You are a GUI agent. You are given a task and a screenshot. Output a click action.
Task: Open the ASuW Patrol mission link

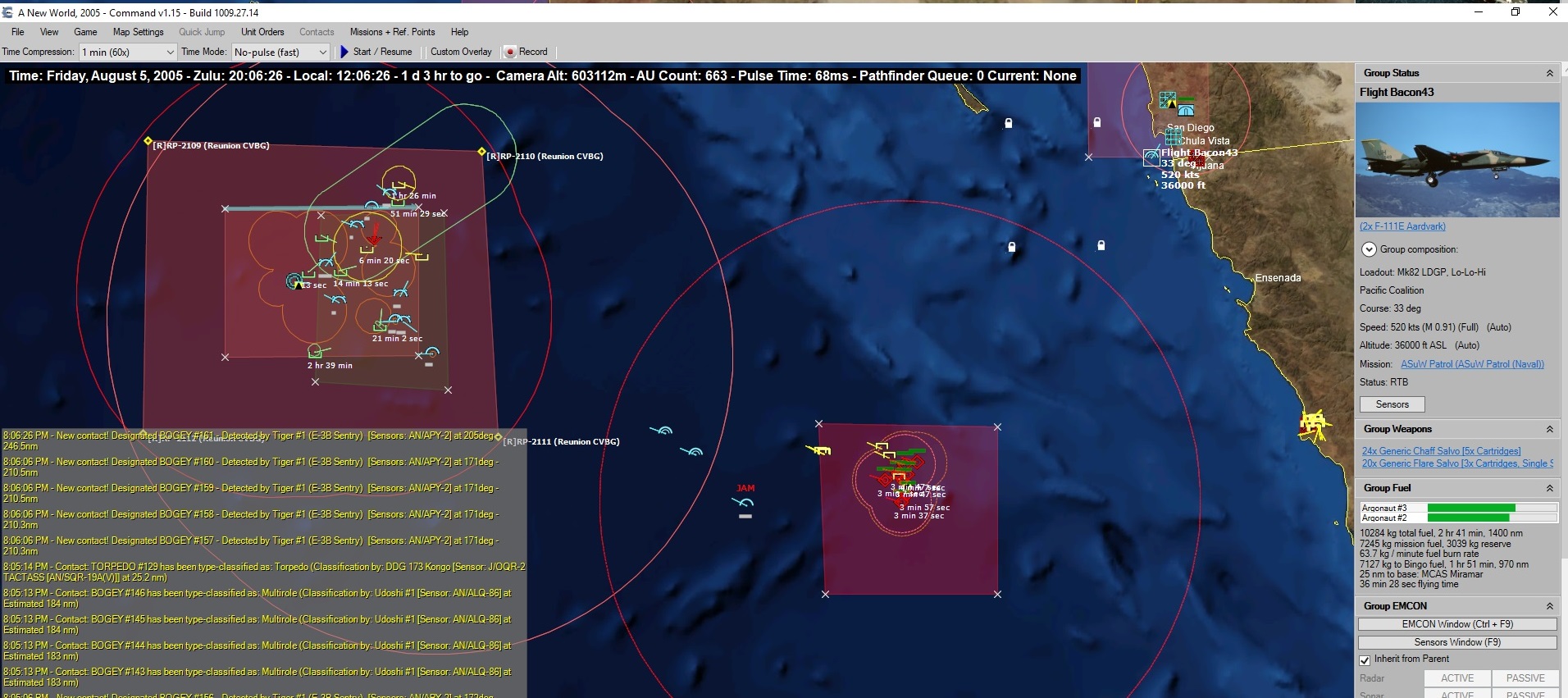click(1472, 364)
